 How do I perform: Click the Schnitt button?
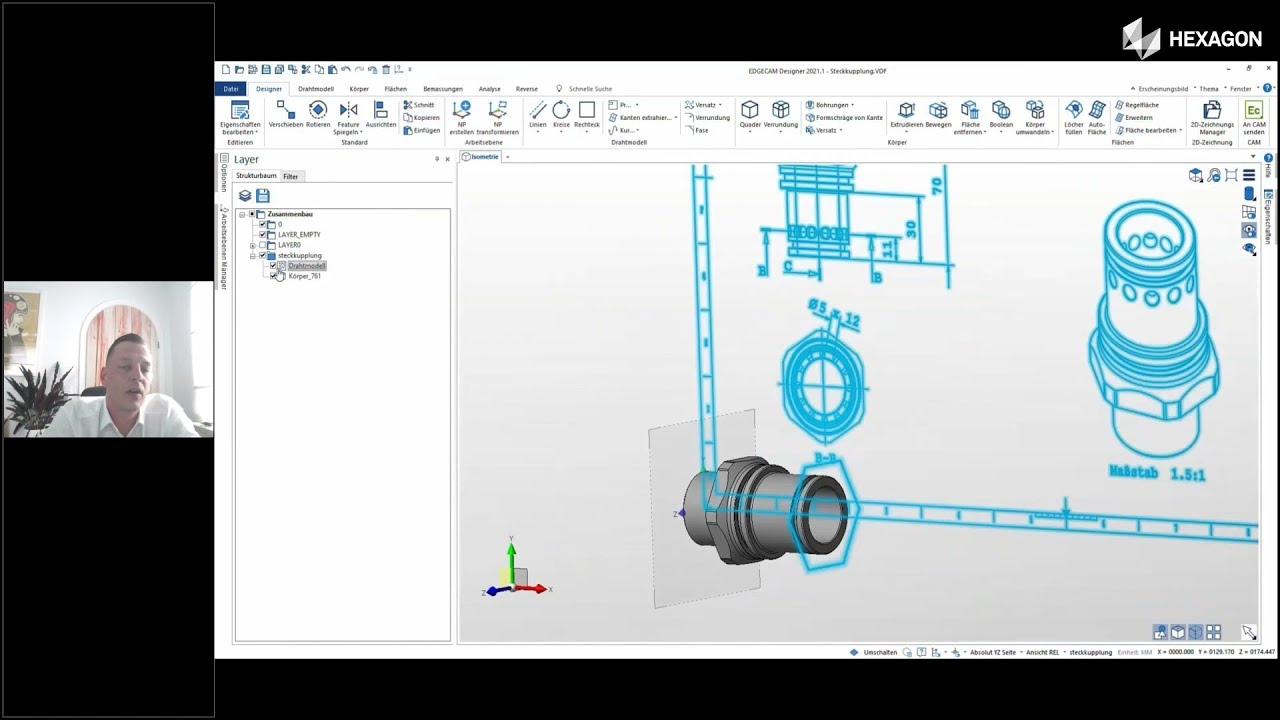(419, 105)
